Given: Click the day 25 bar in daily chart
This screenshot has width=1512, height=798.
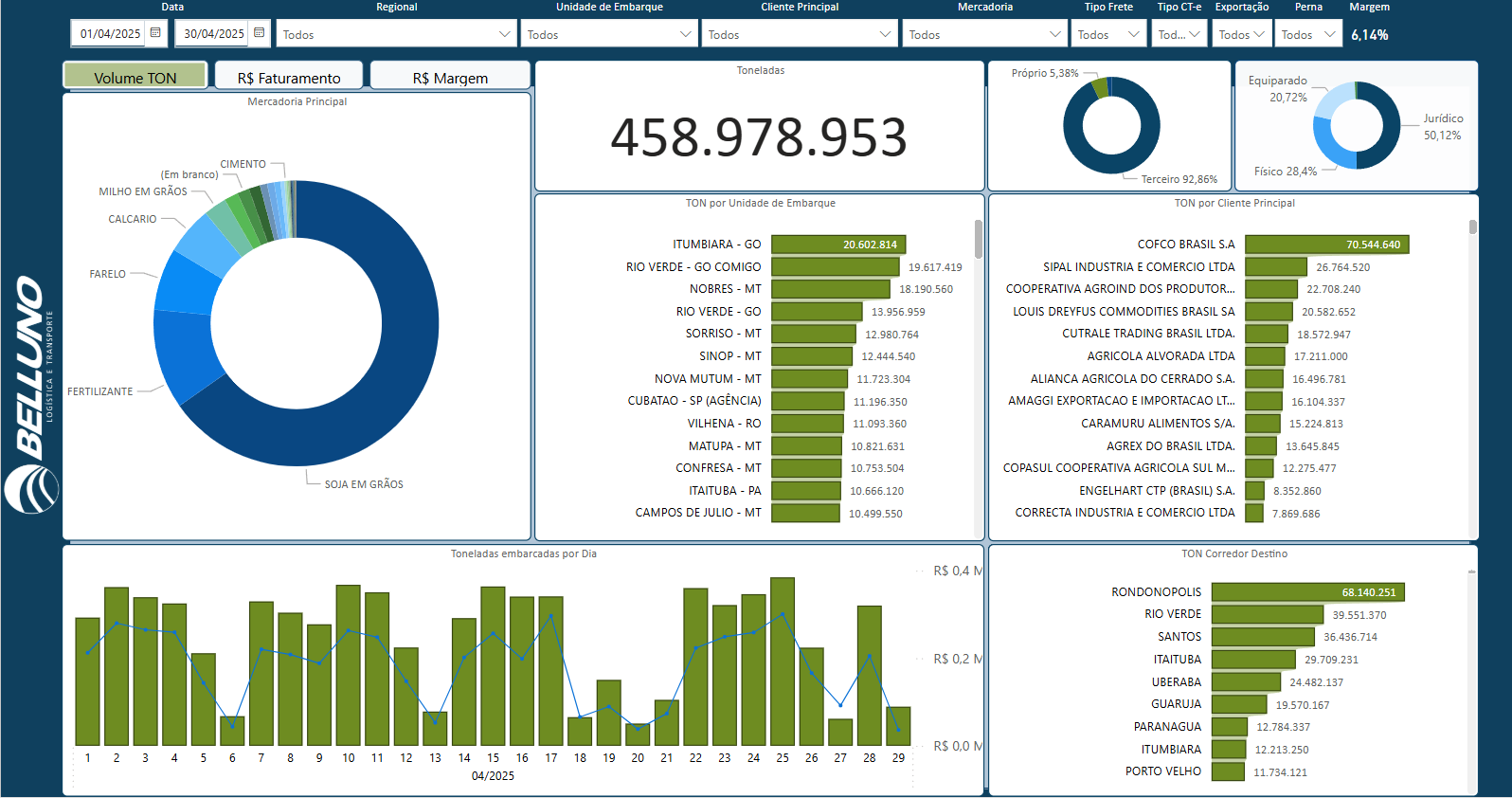Looking at the screenshot, I should (x=783, y=662).
